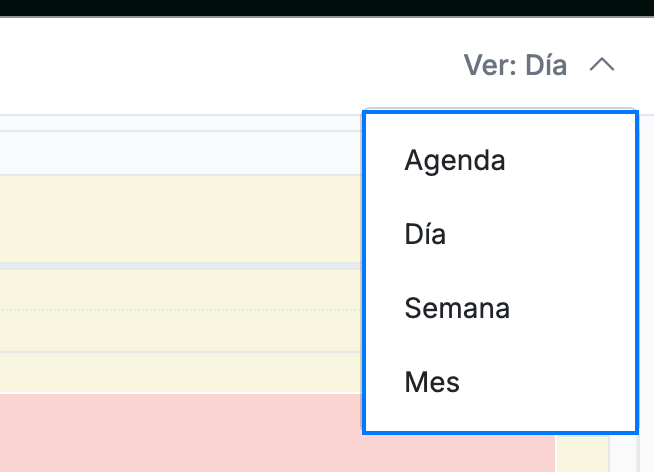Collapse the view menu using the chevron icon
The image size is (654, 472).
point(601,65)
